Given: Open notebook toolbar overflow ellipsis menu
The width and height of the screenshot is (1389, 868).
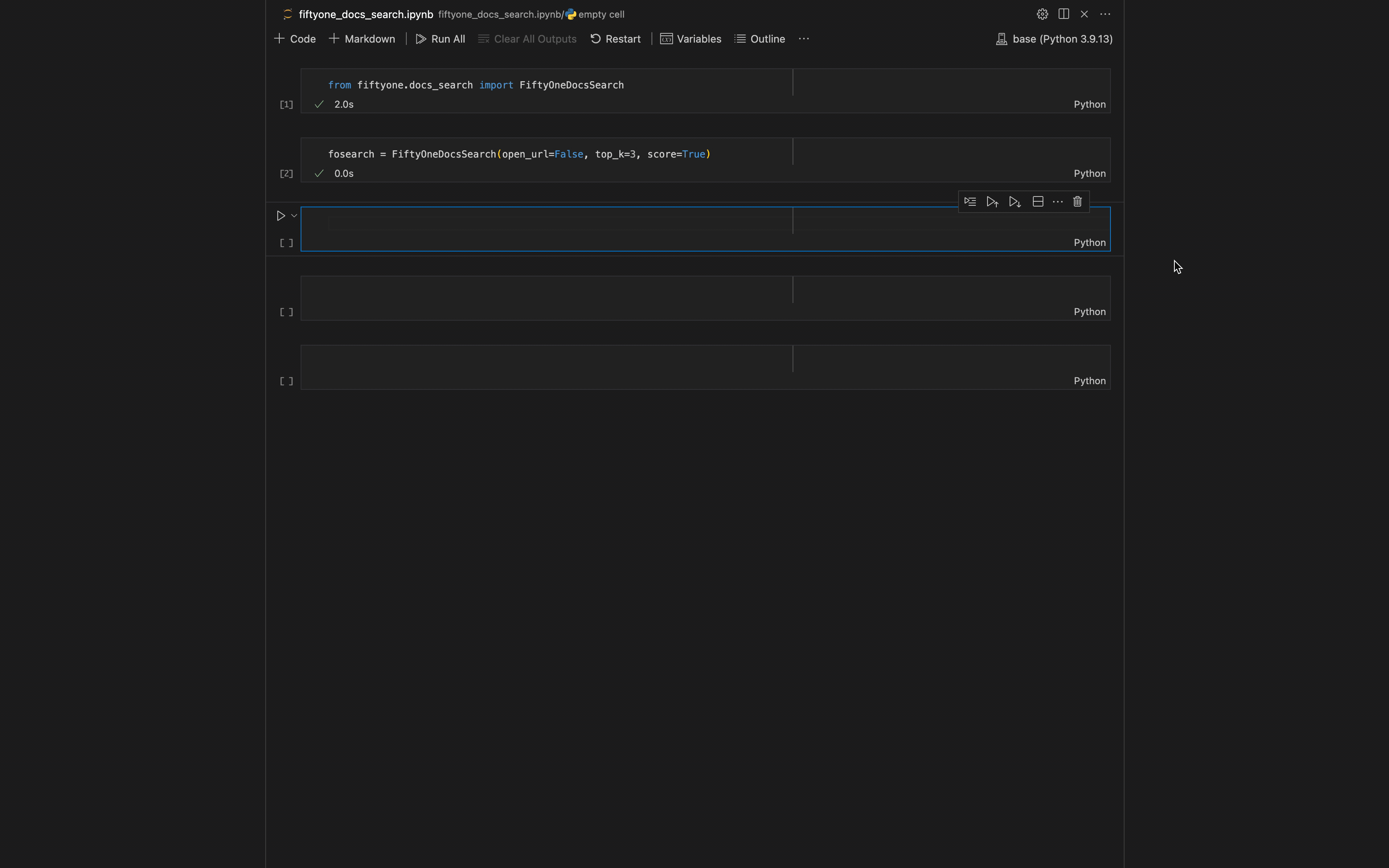Looking at the screenshot, I should click(803, 39).
